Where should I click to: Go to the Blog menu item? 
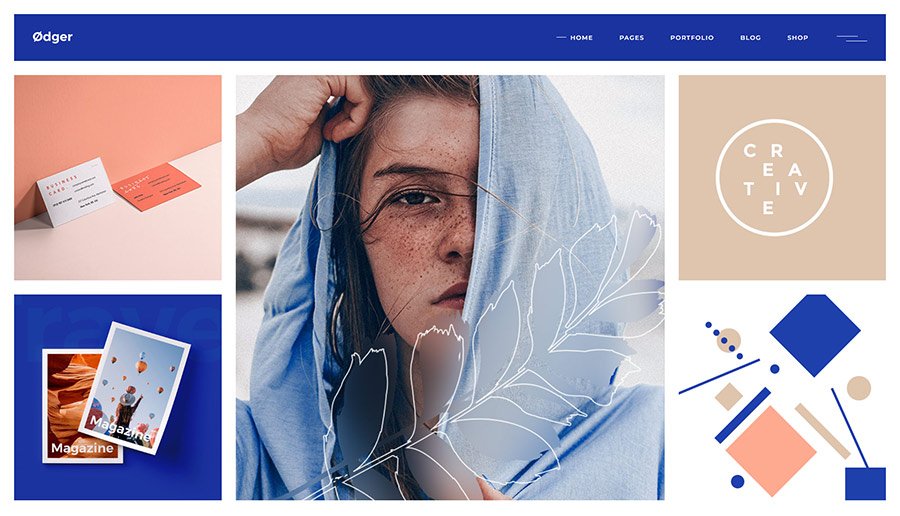[750, 38]
